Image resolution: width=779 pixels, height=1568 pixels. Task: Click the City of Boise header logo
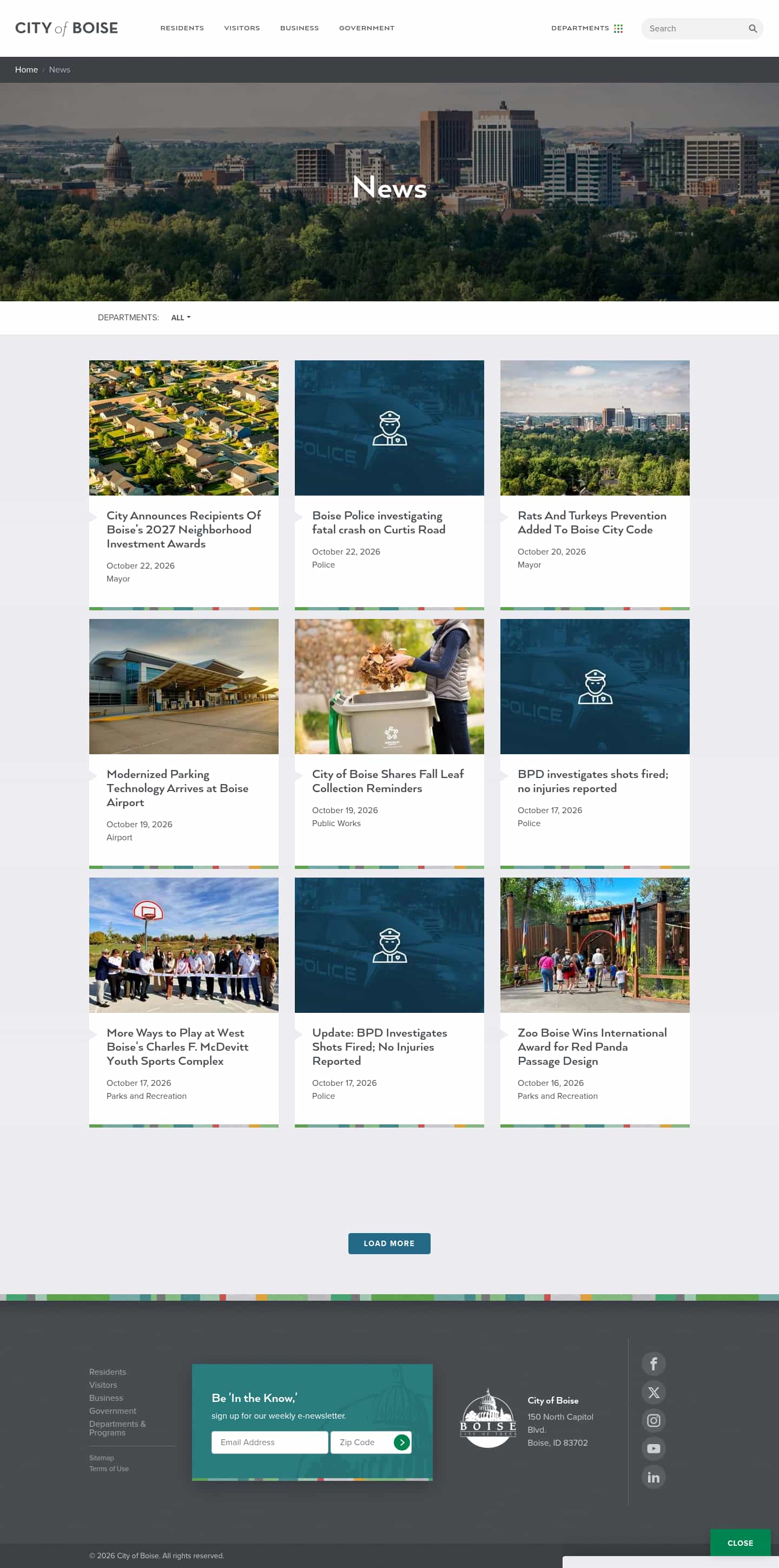67,28
